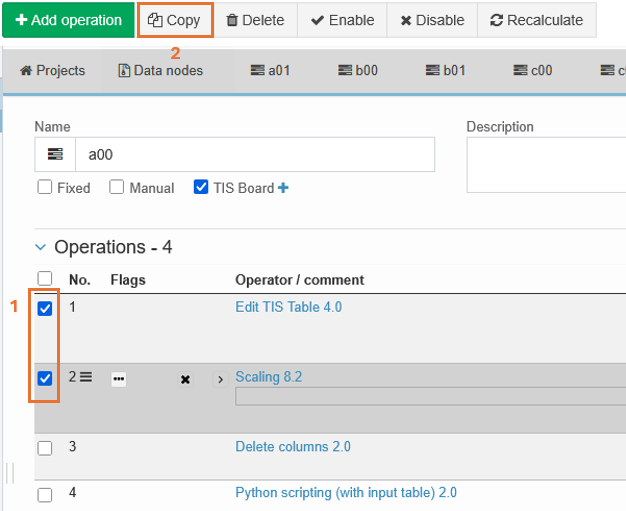Viewport: 626px width, 511px height.
Task: Go to Projects home tab
Action: pos(52,71)
